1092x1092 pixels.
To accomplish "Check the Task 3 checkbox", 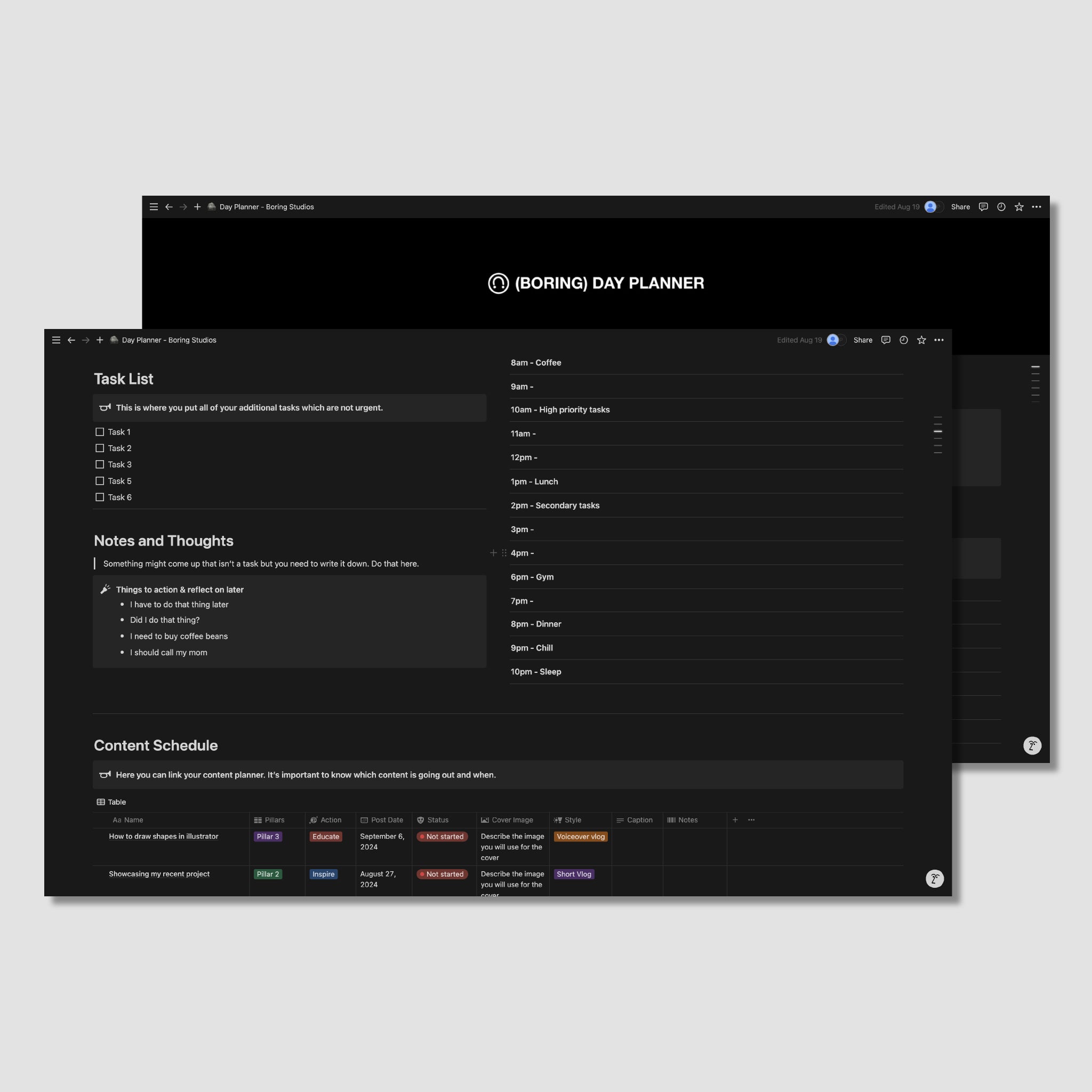I will [99, 464].
